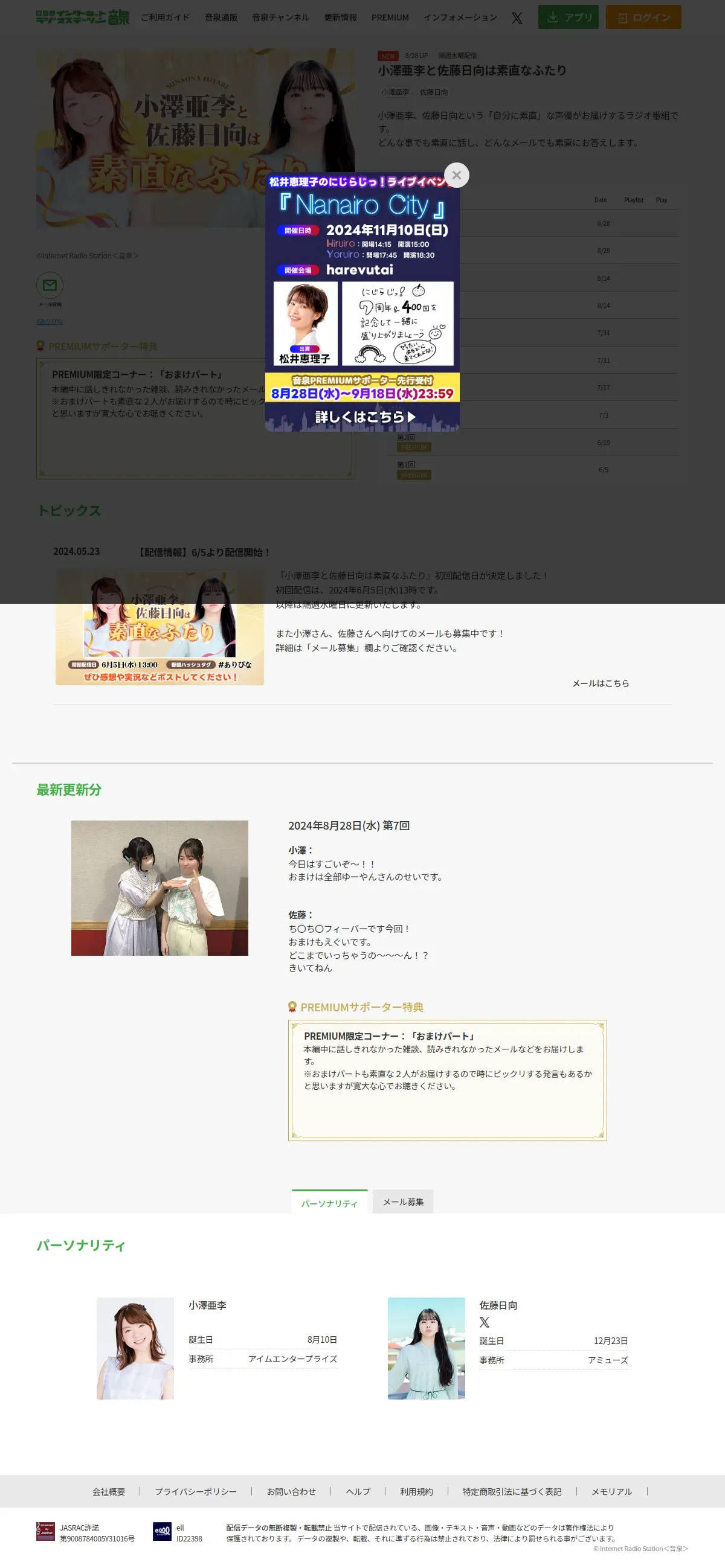
Task: Close the Nanairo City popup banner
Action: point(456,175)
